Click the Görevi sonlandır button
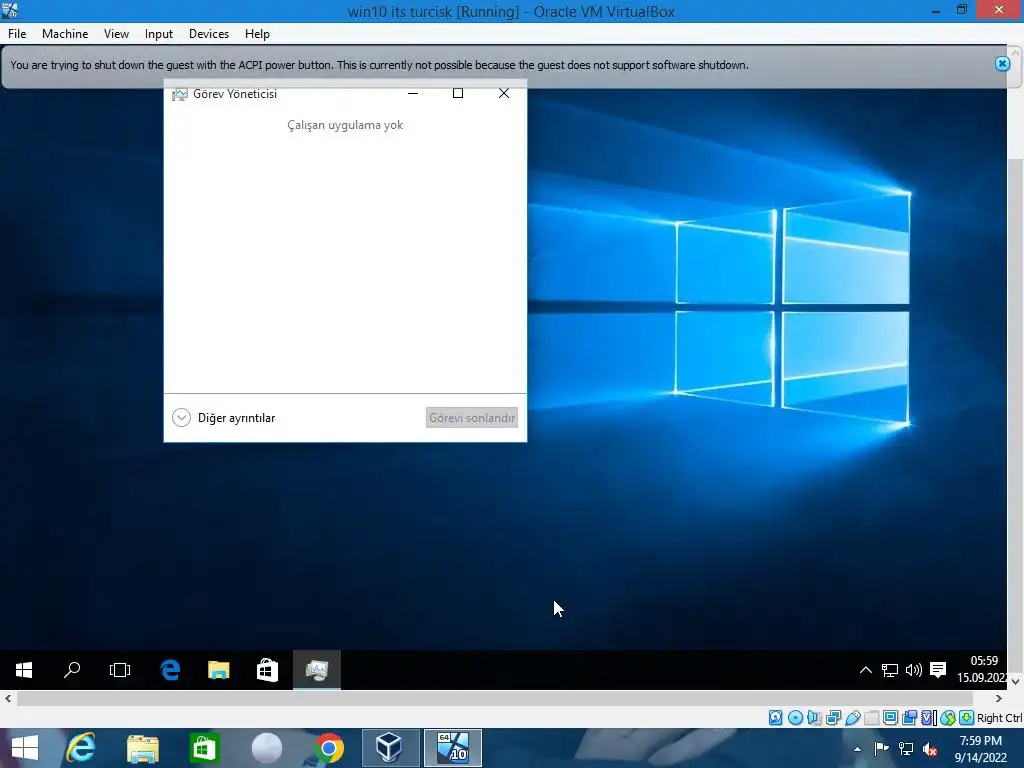This screenshot has height=768, width=1024. [472, 418]
